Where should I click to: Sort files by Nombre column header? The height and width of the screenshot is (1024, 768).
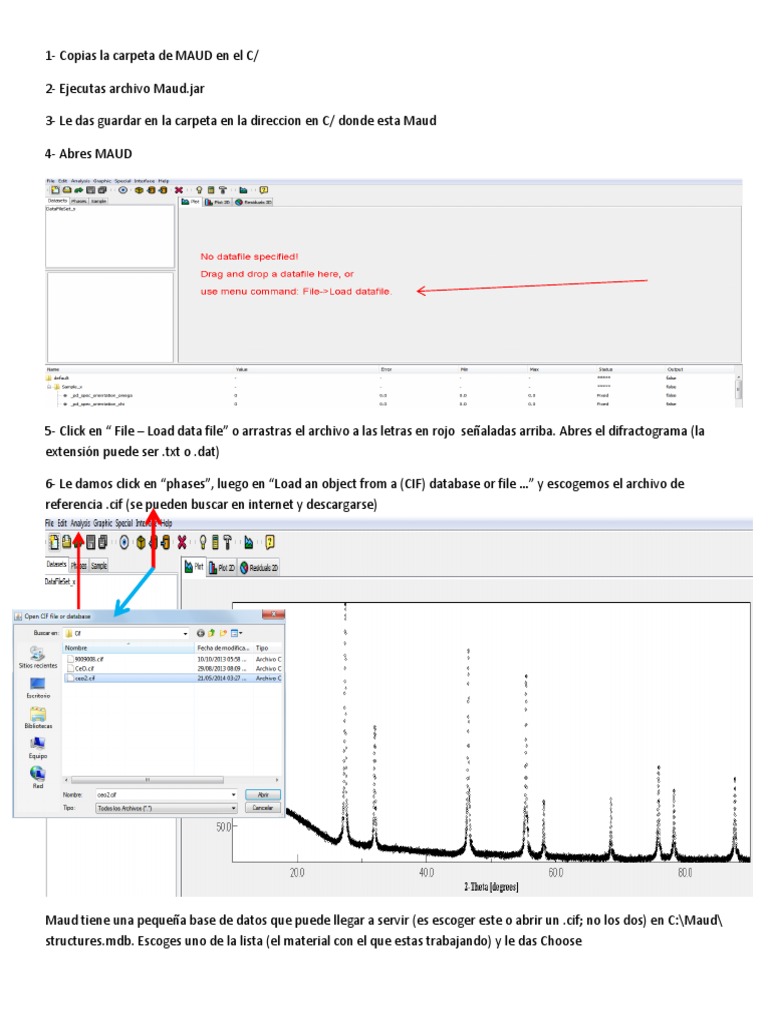129,648
